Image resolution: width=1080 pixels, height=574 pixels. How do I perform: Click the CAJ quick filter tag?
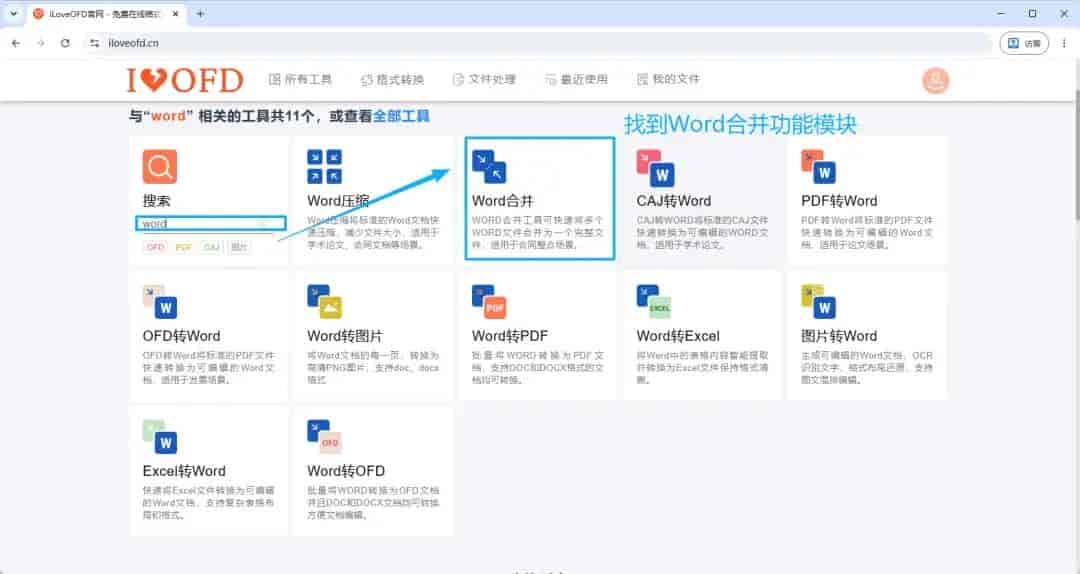[211, 247]
